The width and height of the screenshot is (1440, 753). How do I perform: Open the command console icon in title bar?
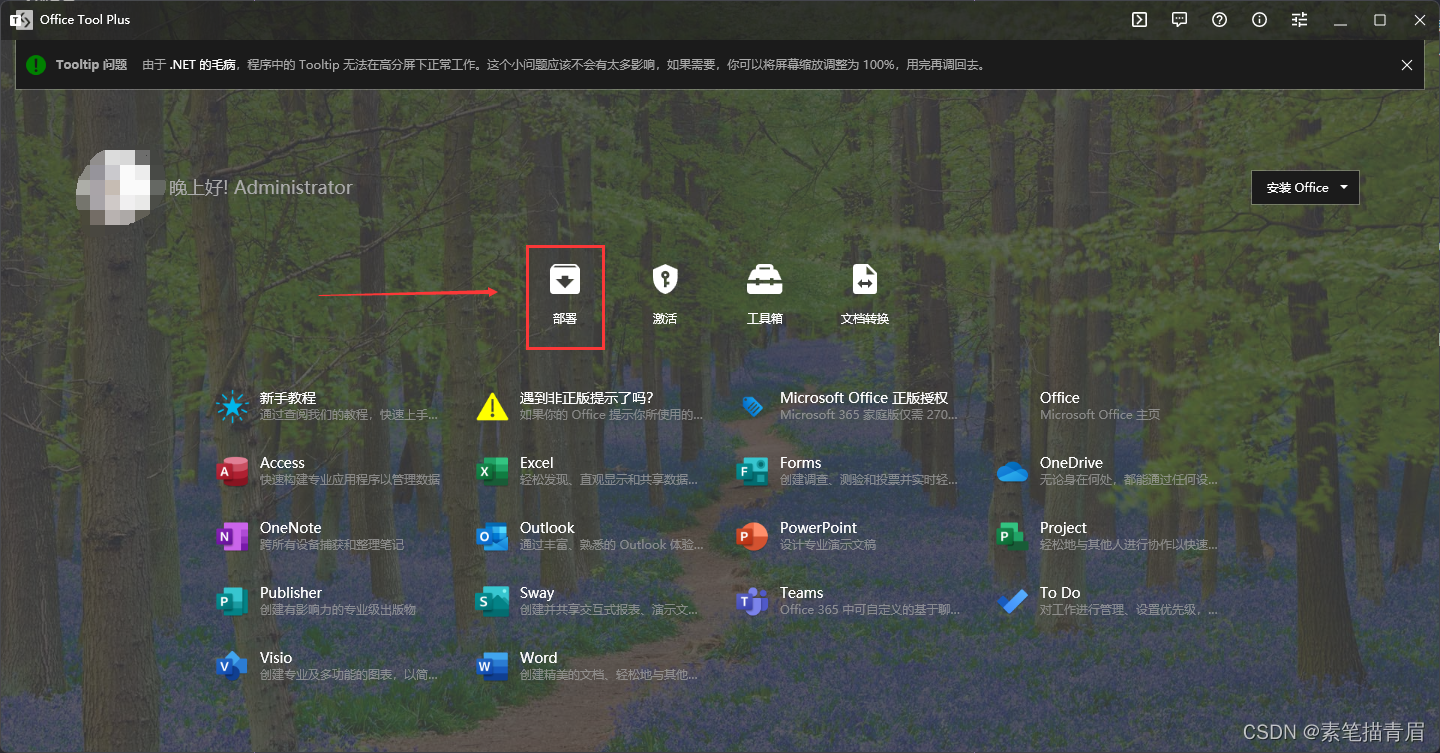[1139, 19]
